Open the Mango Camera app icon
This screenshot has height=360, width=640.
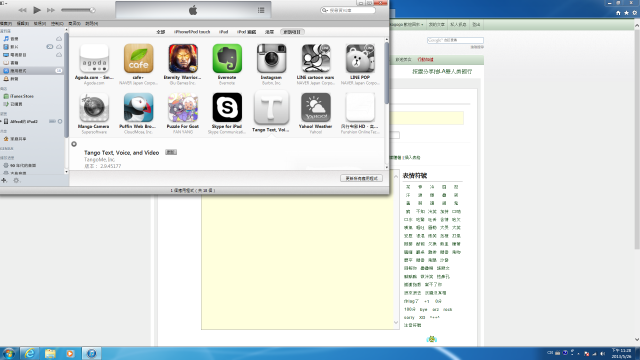(94, 108)
